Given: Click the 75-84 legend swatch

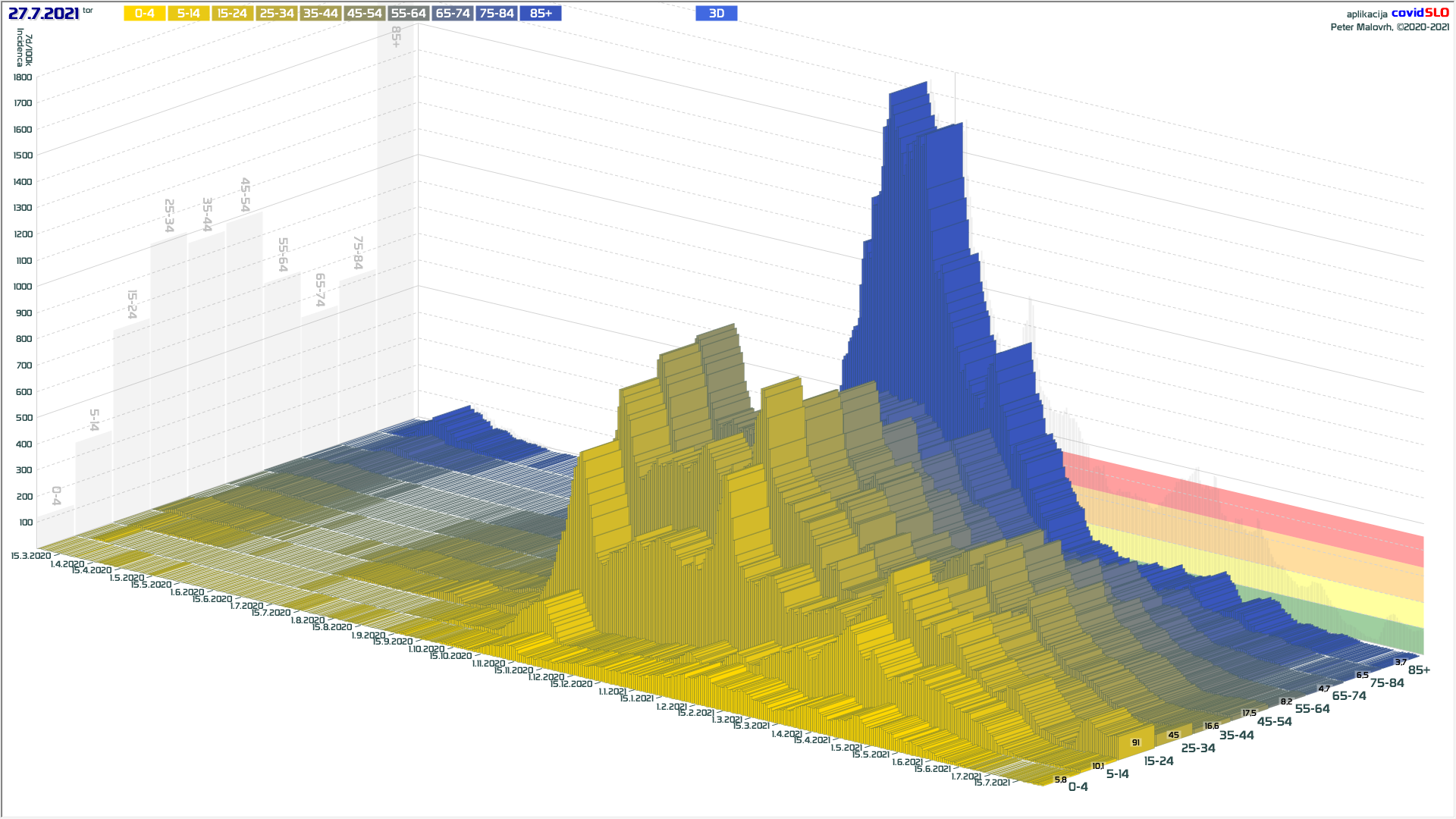Looking at the screenshot, I should coord(497,14).
